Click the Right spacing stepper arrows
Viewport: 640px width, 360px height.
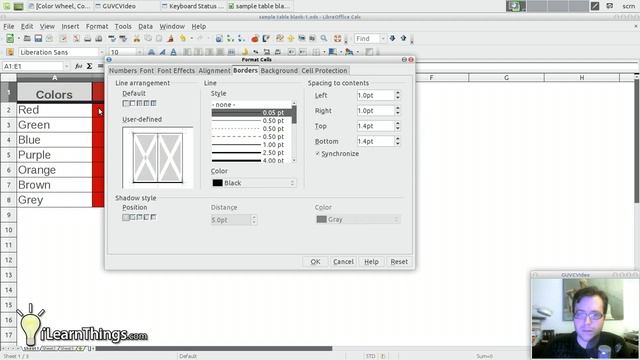click(x=398, y=111)
